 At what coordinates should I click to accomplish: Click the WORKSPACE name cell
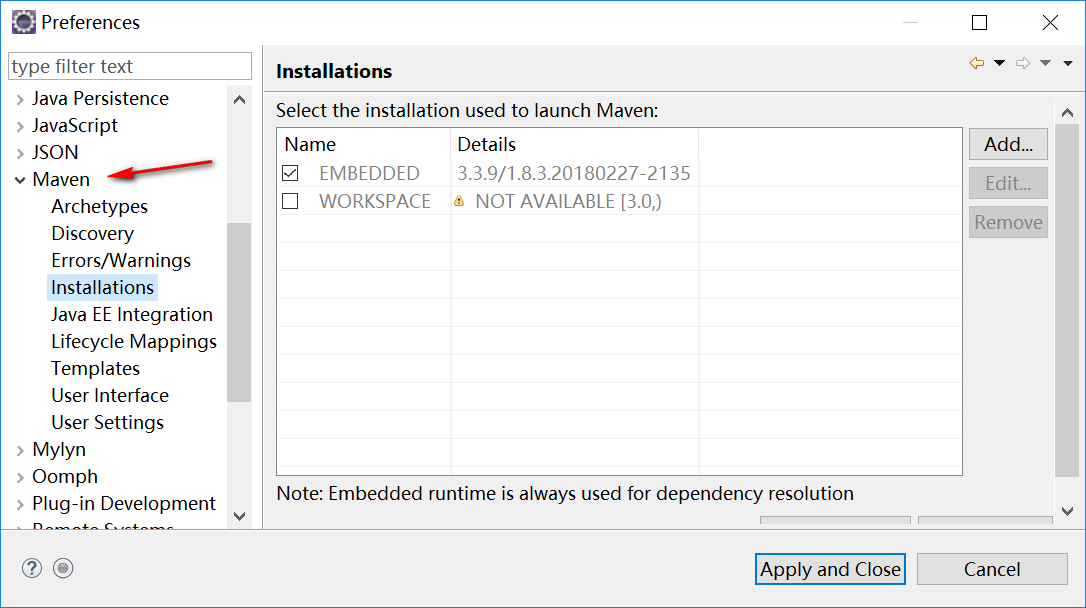click(x=375, y=202)
